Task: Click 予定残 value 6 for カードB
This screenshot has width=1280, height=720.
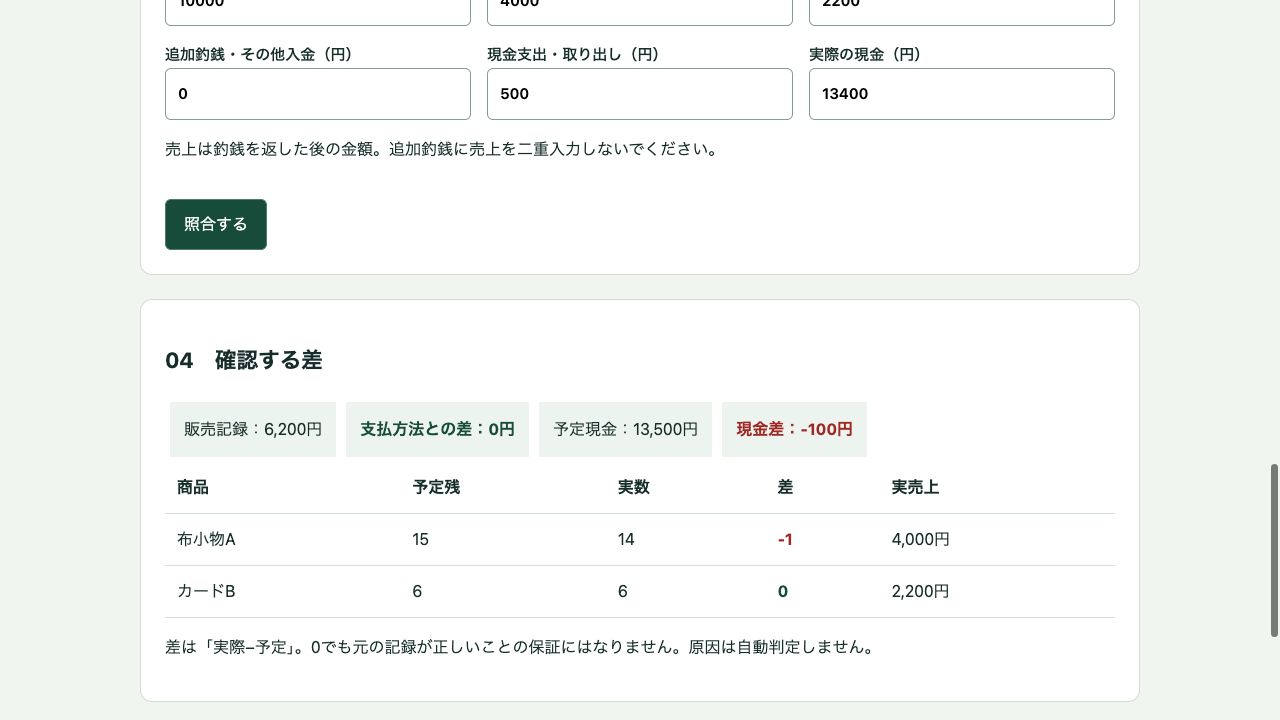Action: [417, 591]
